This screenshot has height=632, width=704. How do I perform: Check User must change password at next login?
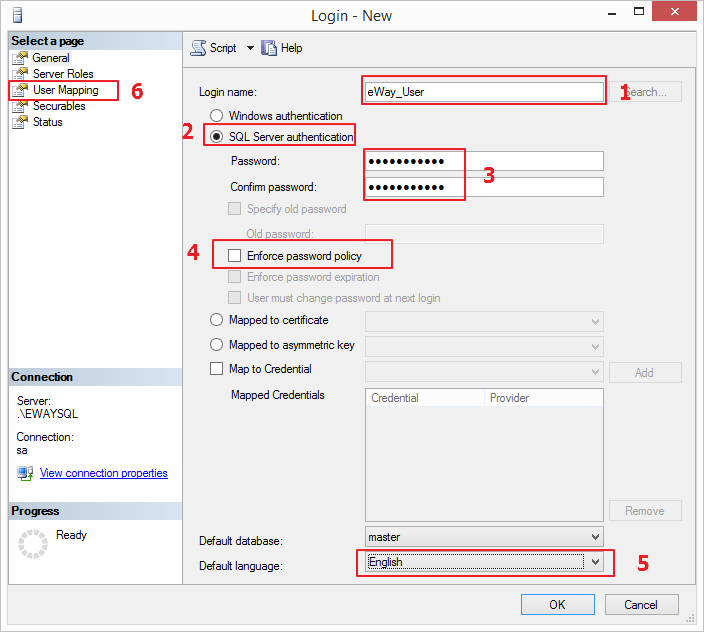234,298
